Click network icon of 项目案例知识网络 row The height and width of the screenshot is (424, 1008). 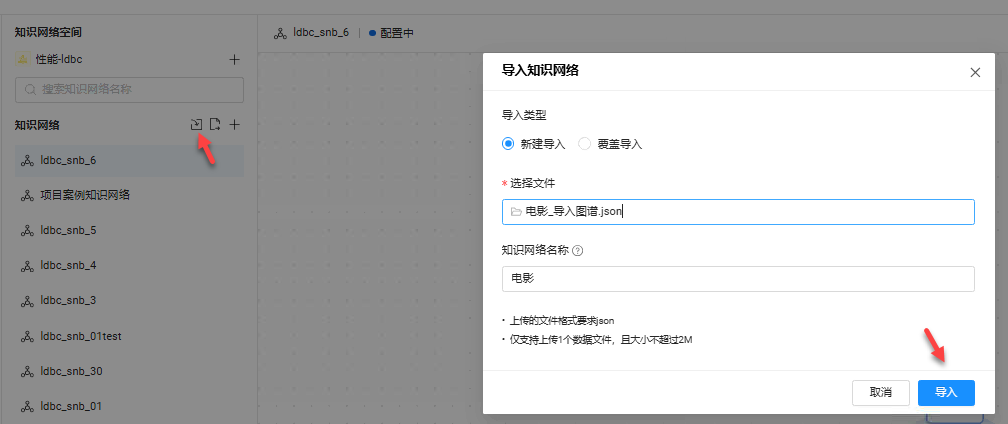pos(27,195)
